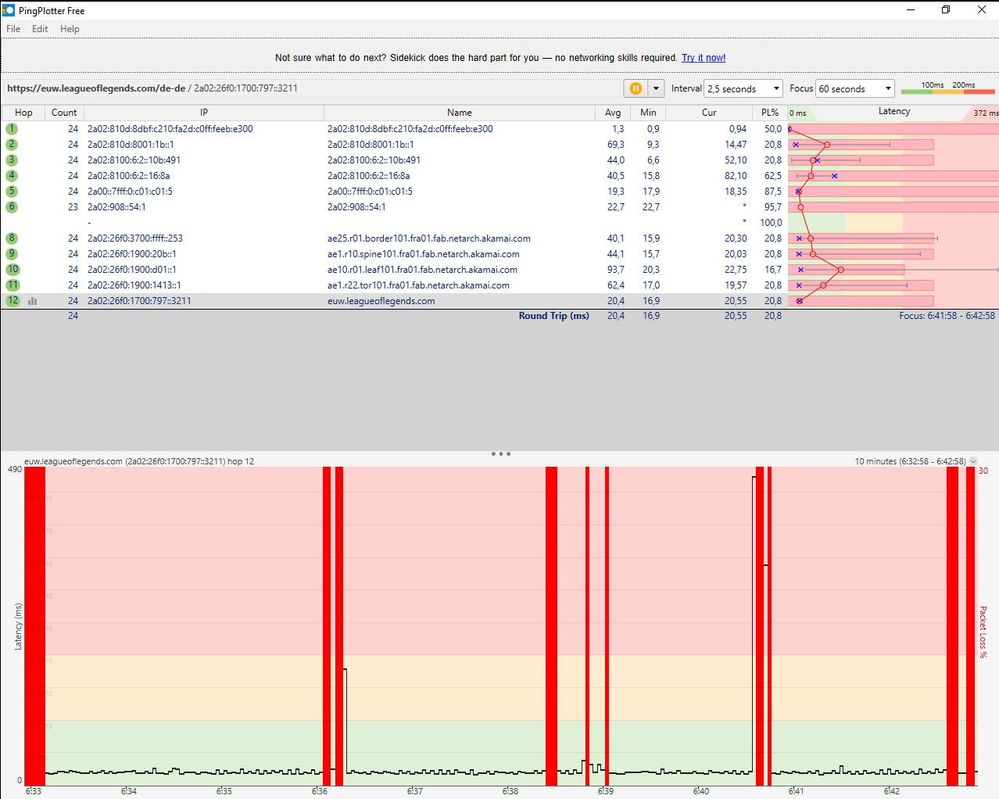Viewport: 999px width, 799px height.
Task: Click name ae1.r22.tor101.fra01.fab.netarch.akamai.com
Action: click(418, 285)
